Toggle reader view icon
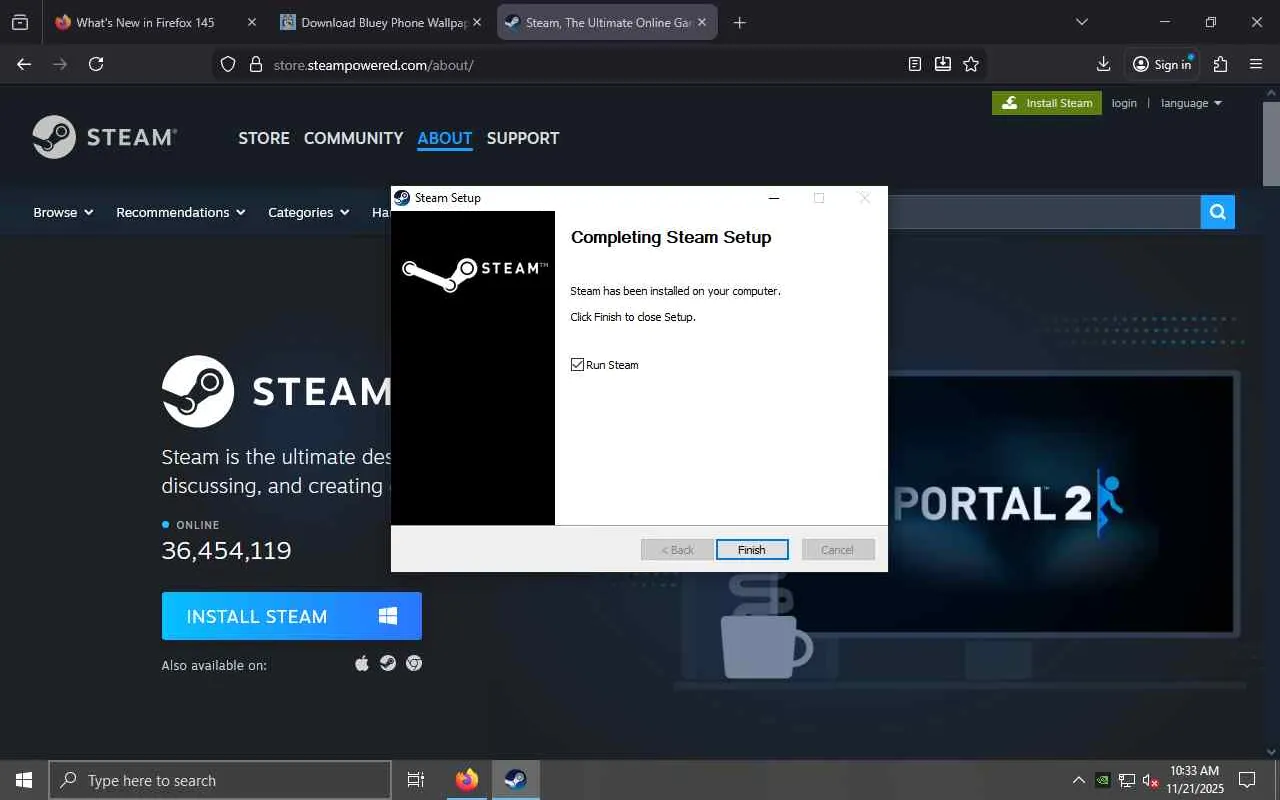The image size is (1280, 800). coord(915,64)
